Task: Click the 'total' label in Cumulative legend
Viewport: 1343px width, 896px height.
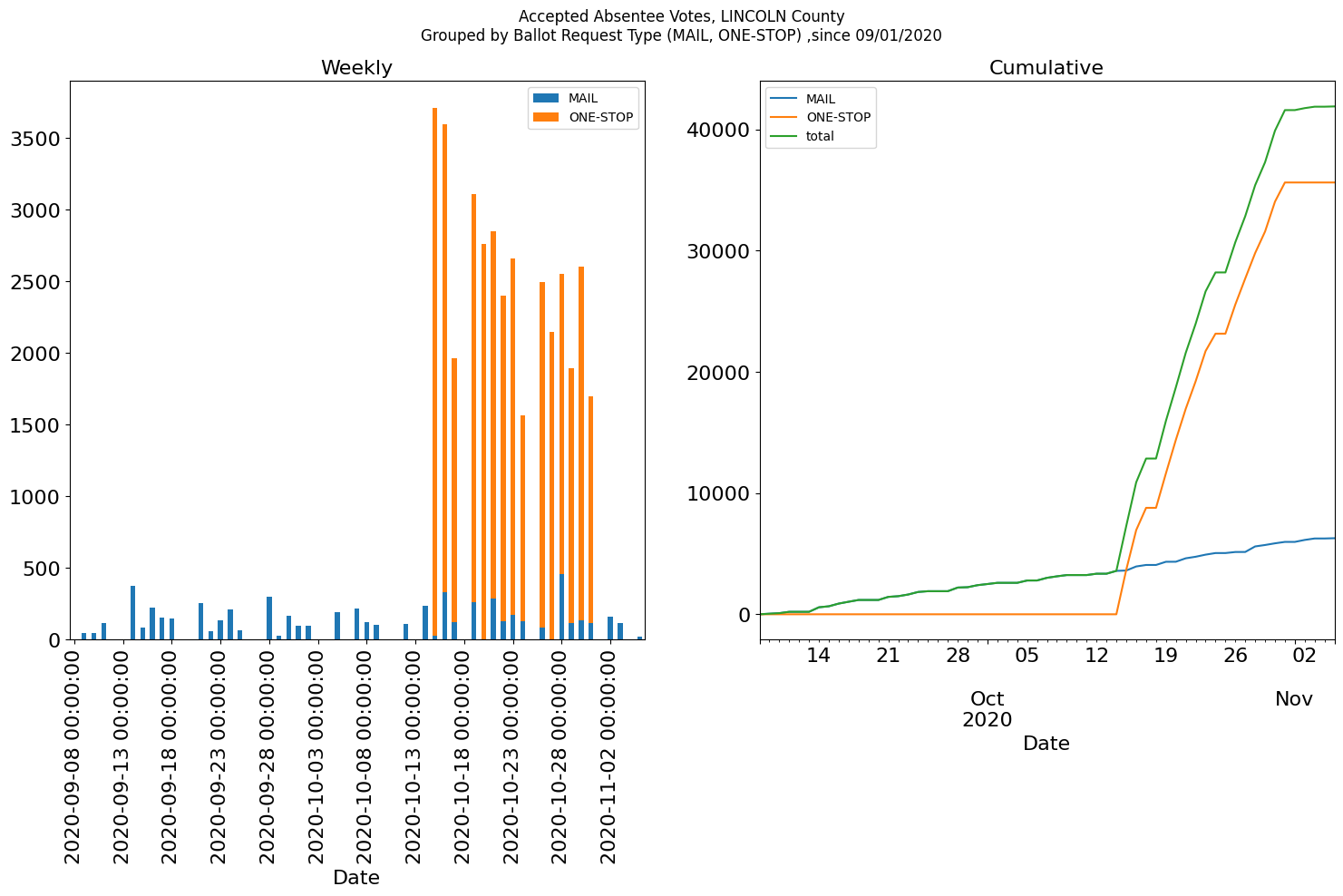Action: pyautogui.click(x=820, y=137)
